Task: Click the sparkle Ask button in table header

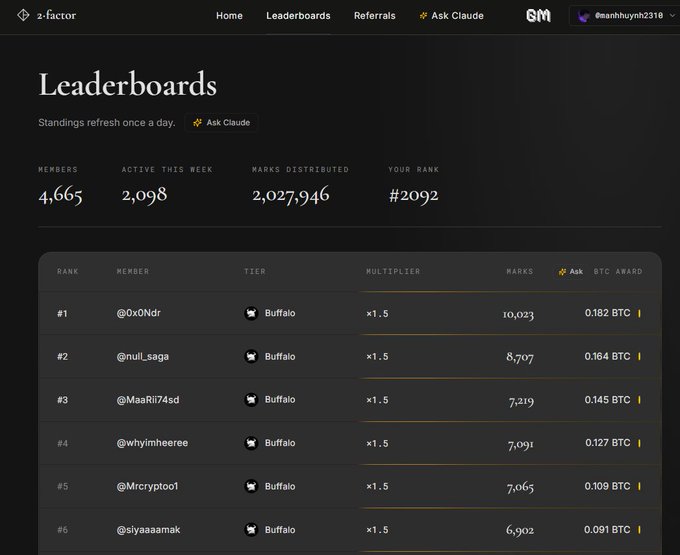Action: (x=571, y=272)
